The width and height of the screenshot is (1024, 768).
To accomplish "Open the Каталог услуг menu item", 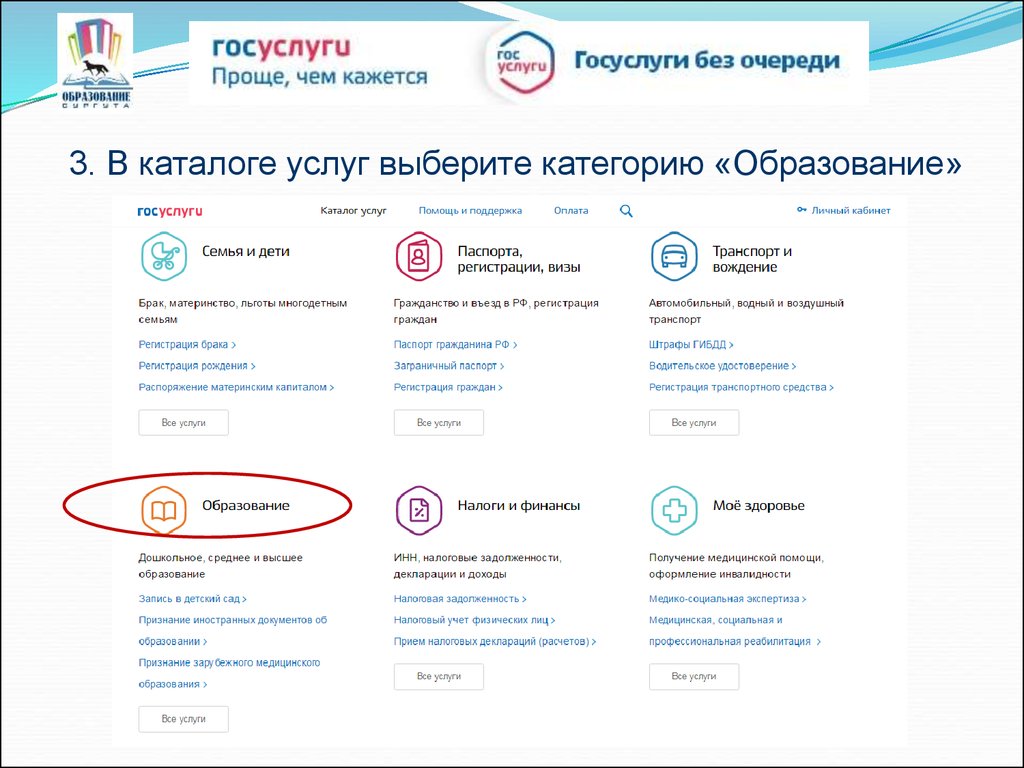I will click(x=353, y=211).
